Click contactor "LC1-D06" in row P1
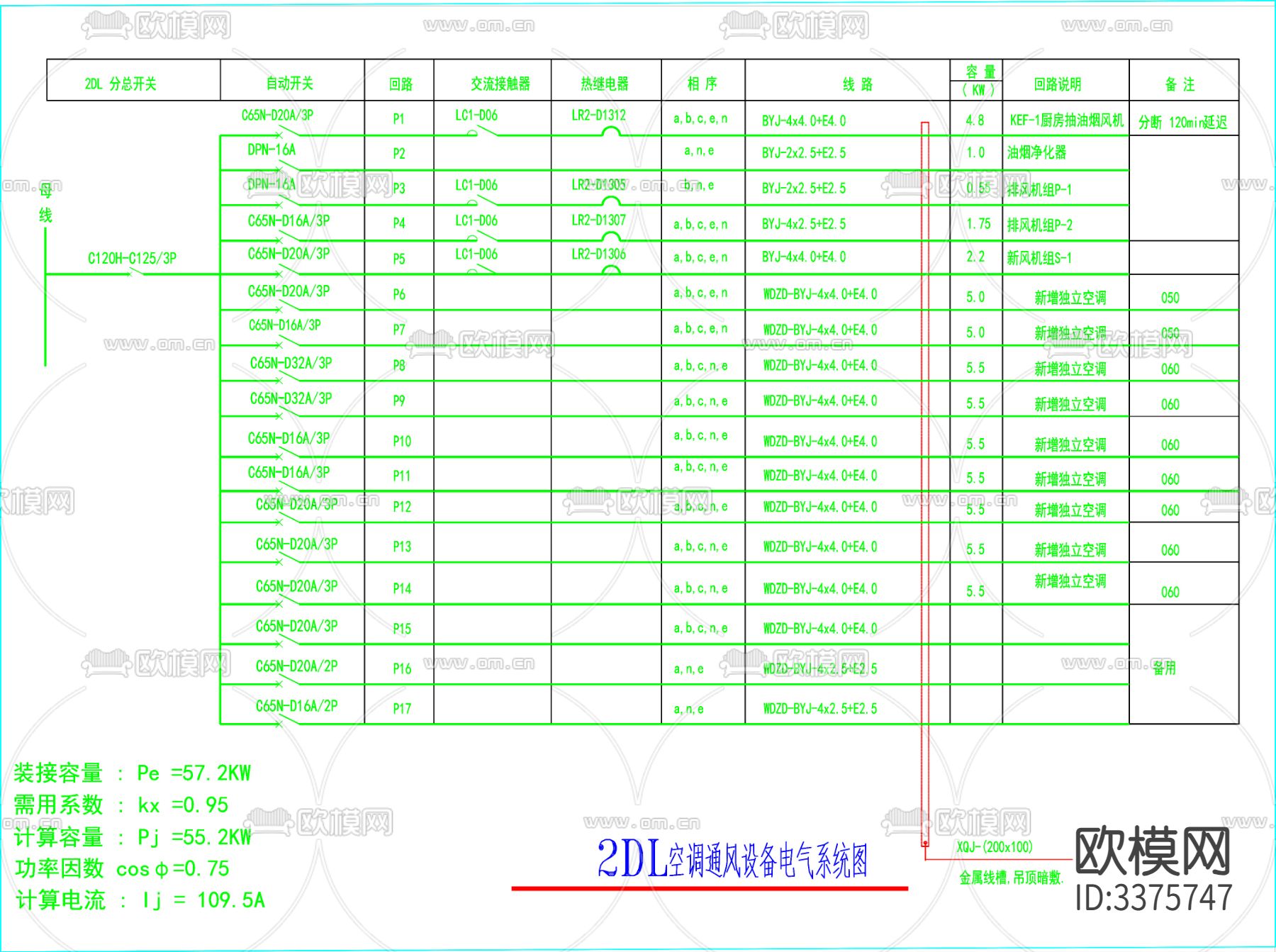 click(476, 115)
